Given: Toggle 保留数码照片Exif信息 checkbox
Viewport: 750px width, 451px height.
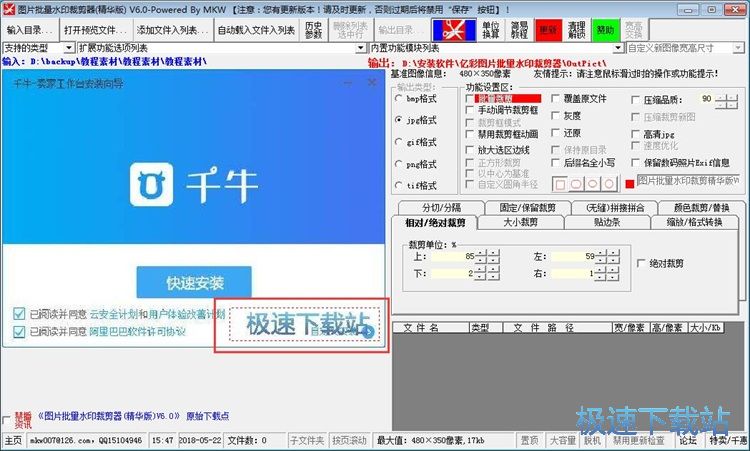Looking at the screenshot, I should click(x=635, y=163).
